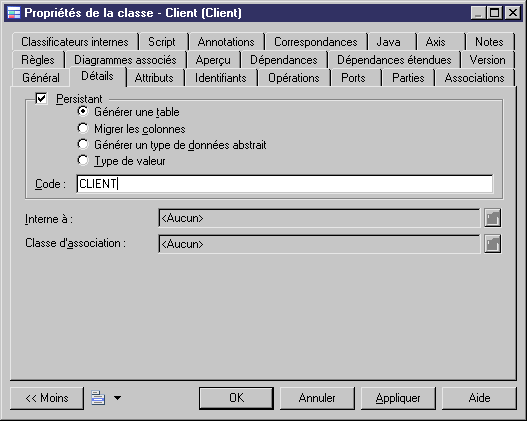Expand the dropdown arrow next to Moins

[117, 398]
